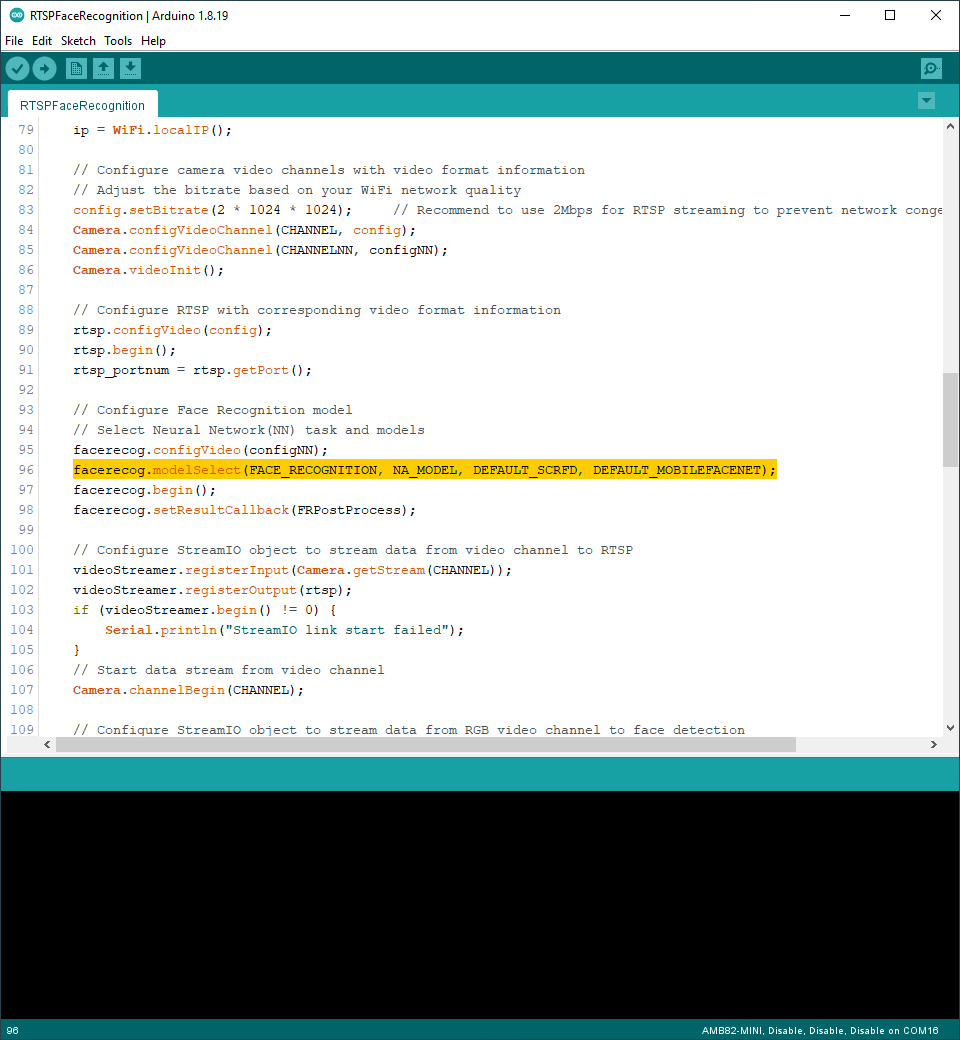This screenshot has height=1040, width=960.
Task: Select the RTSPFaceRecognition tab
Action: [x=82, y=105]
